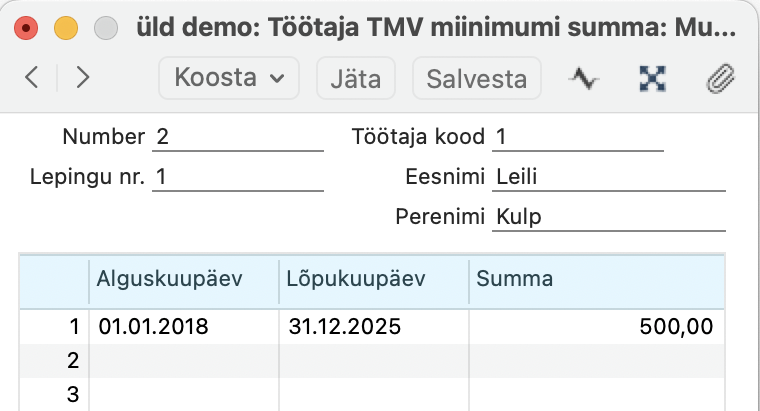Viewport: 760px width, 411px height.
Task: Click the Lõpukuupäev column header
Action: 373,279
